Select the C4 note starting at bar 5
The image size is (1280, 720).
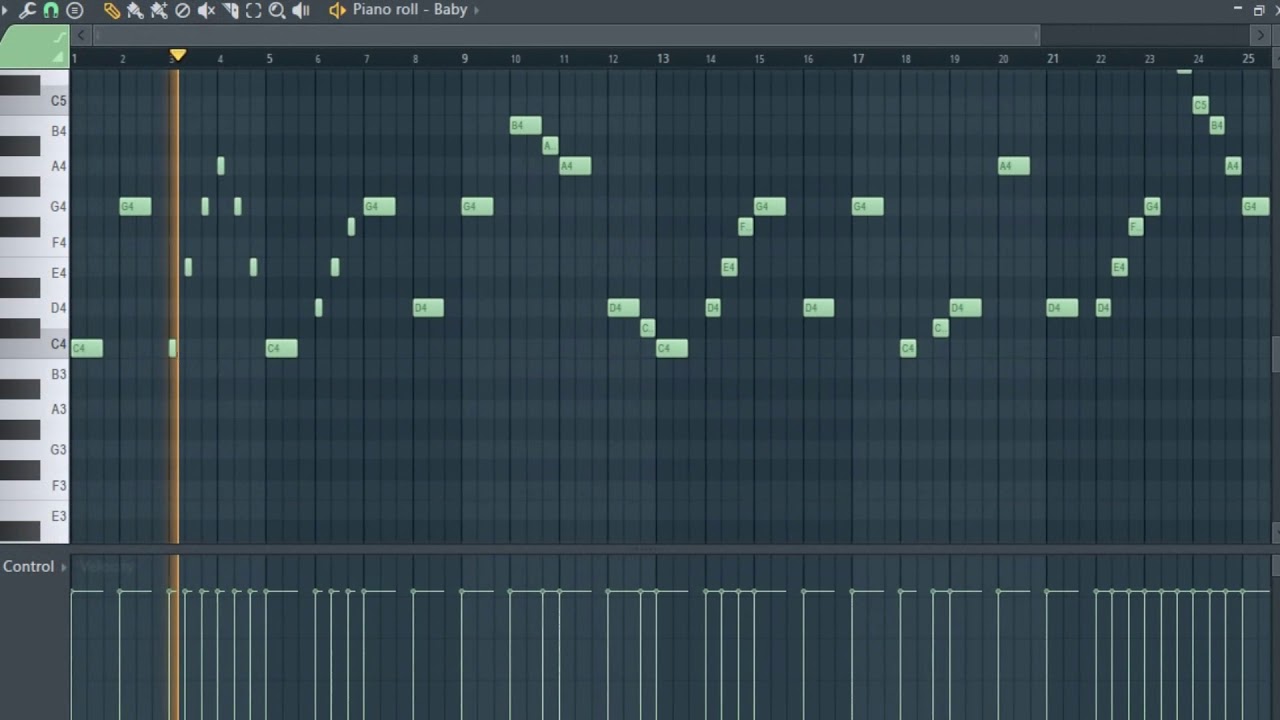(282, 348)
